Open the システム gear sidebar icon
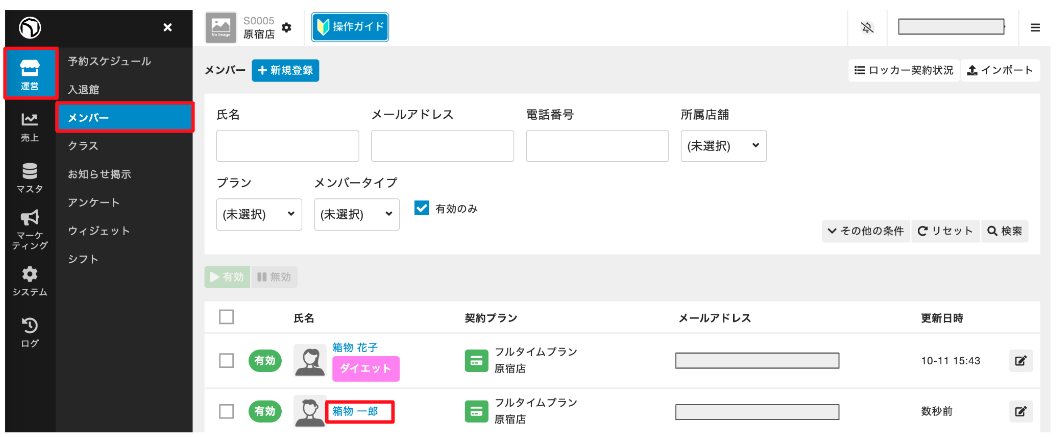The image size is (1057, 437). (x=29, y=280)
